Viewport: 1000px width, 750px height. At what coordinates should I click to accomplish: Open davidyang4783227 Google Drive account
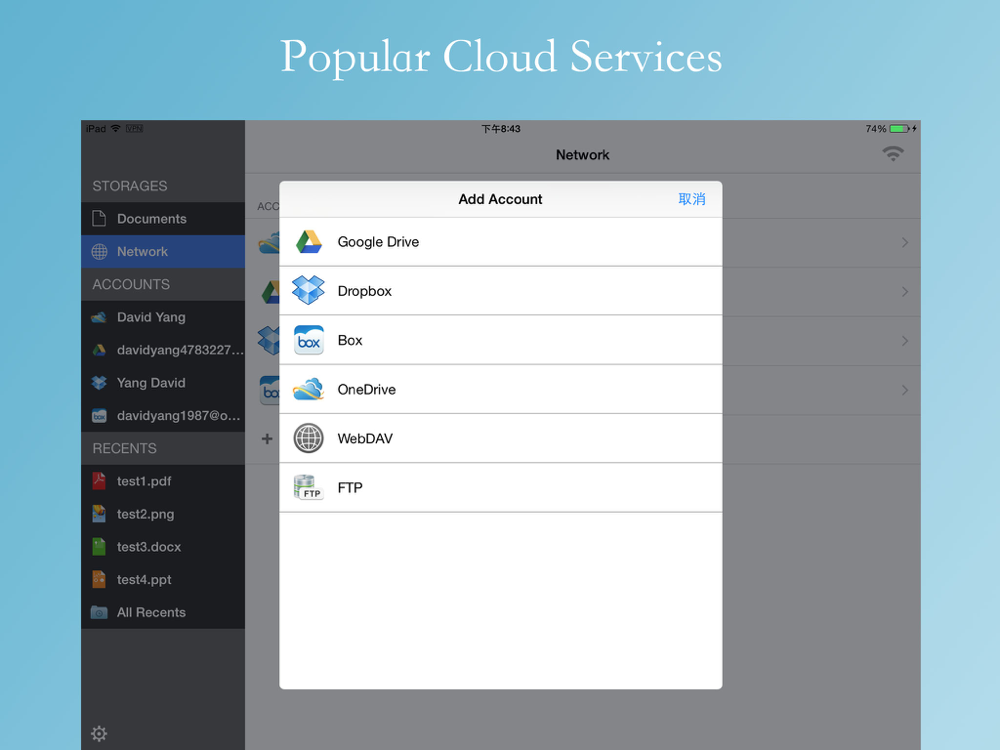163,349
